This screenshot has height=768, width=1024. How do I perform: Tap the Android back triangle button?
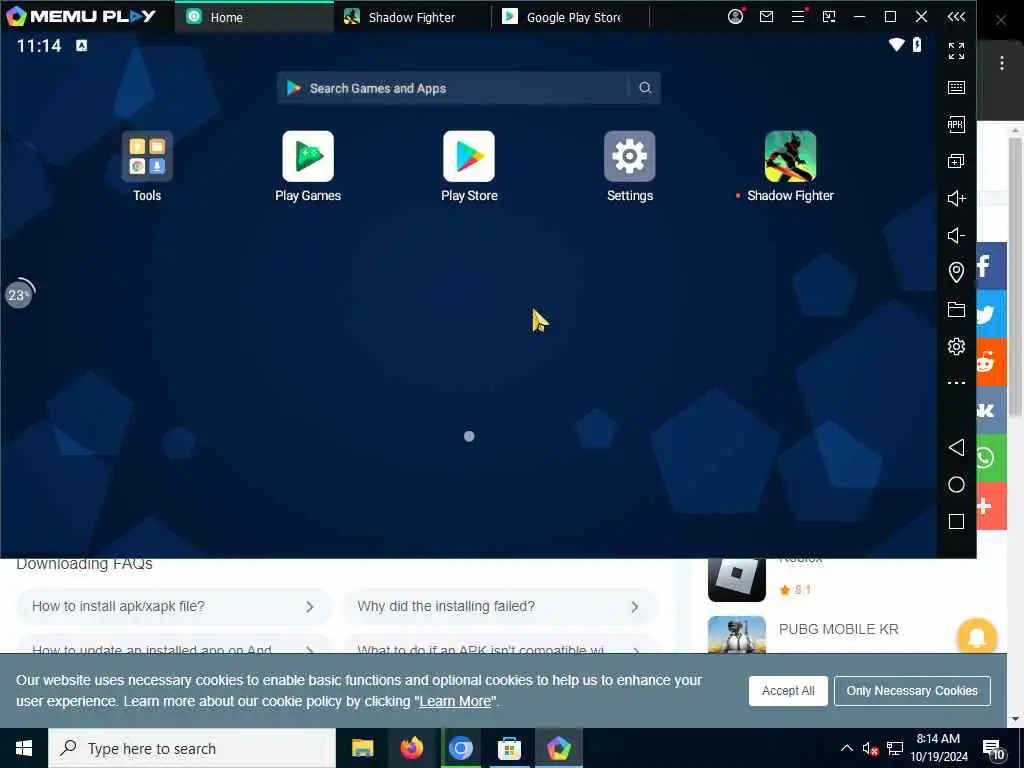coord(956,447)
